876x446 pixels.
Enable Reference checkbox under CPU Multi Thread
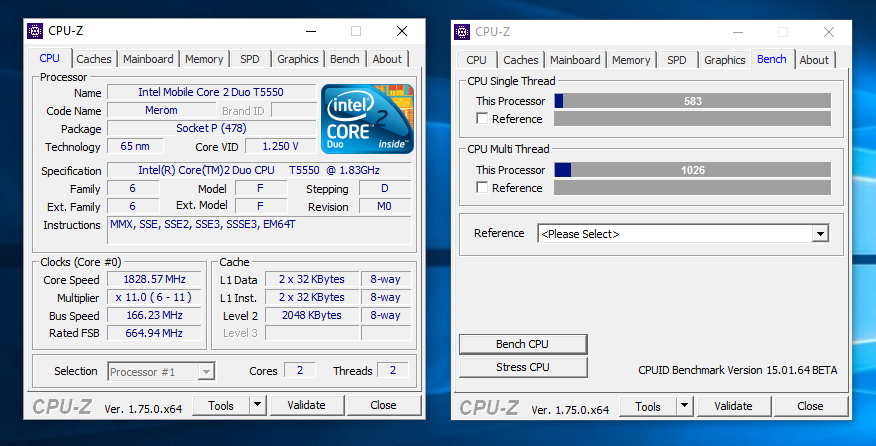click(482, 187)
